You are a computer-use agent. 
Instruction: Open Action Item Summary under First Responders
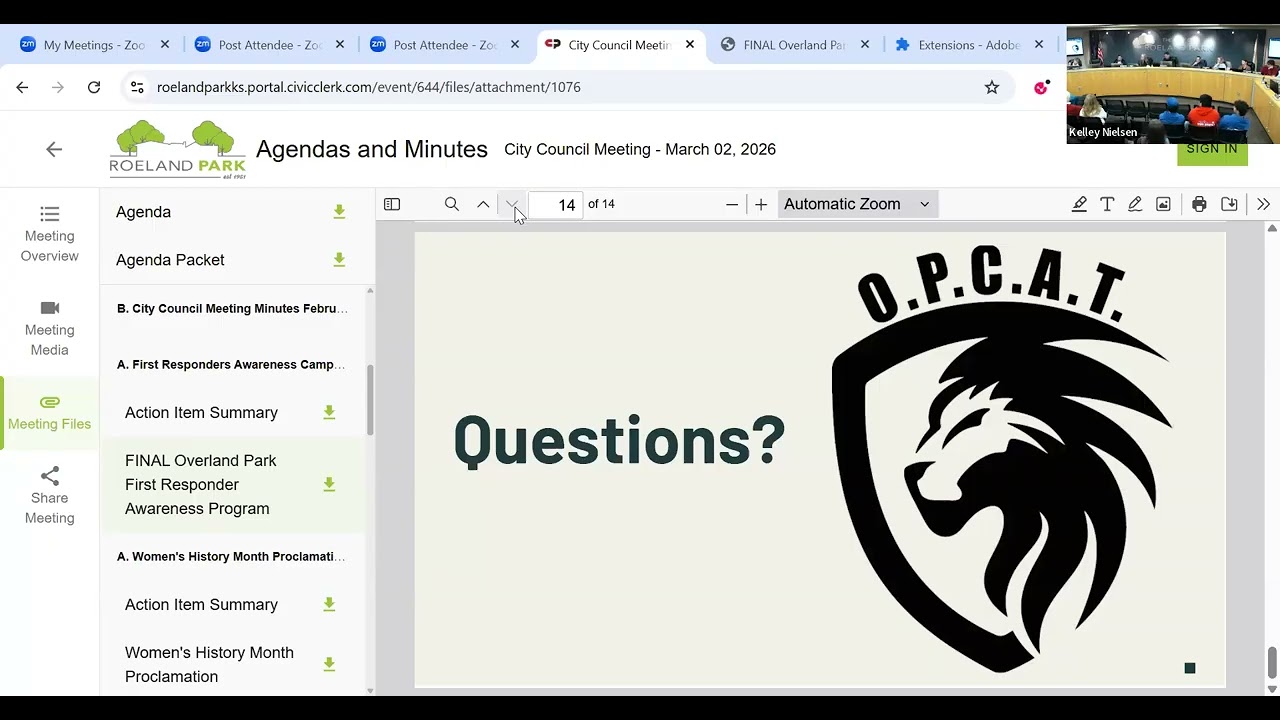(x=201, y=412)
